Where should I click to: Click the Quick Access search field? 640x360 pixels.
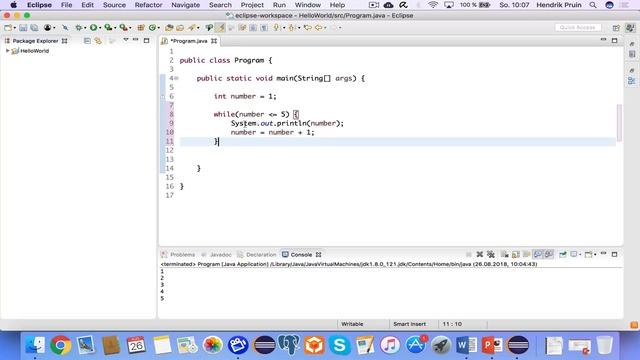point(578,27)
